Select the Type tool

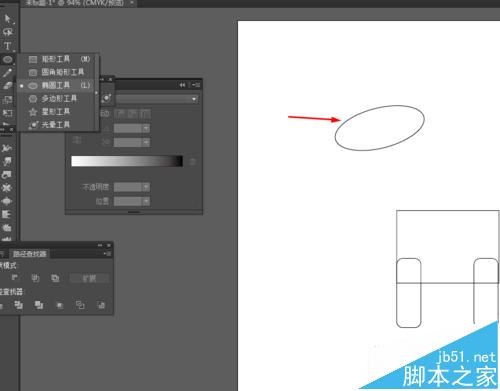pyautogui.click(x=7, y=46)
